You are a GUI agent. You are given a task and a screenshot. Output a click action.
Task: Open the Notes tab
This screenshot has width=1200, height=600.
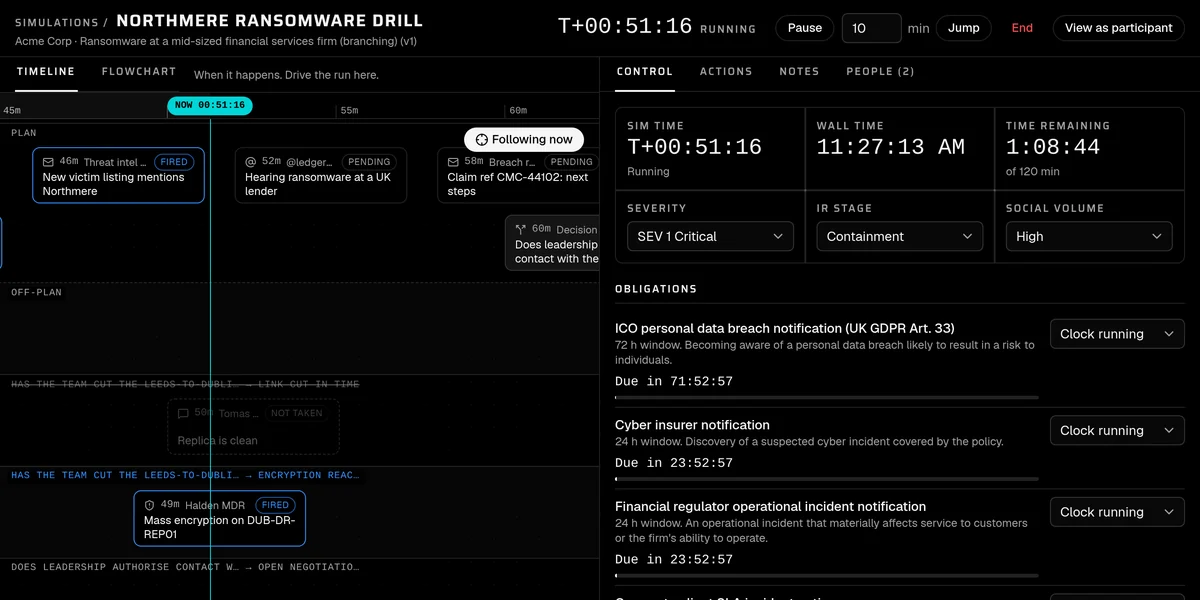coord(799,72)
